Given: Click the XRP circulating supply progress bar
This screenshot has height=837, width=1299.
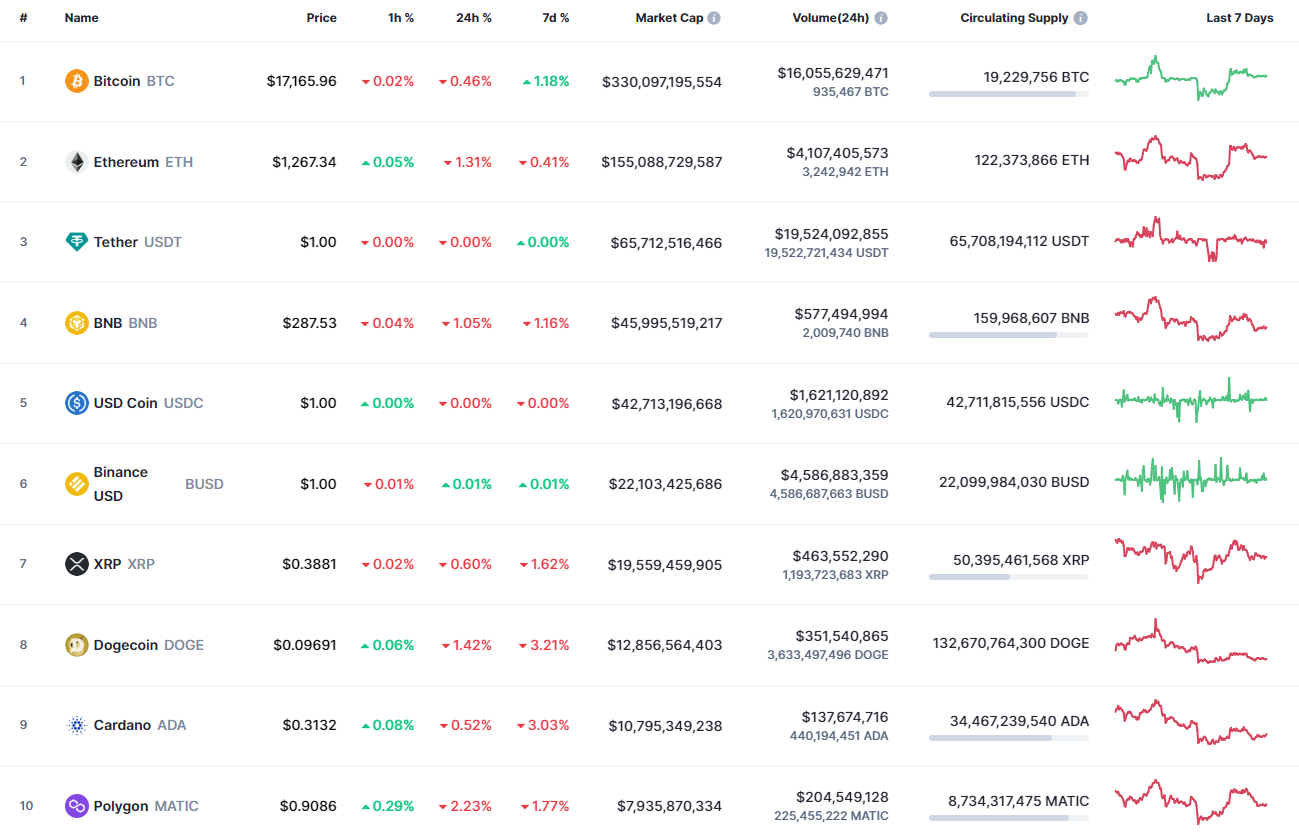Looking at the screenshot, I should pyautogui.click(x=1009, y=577).
